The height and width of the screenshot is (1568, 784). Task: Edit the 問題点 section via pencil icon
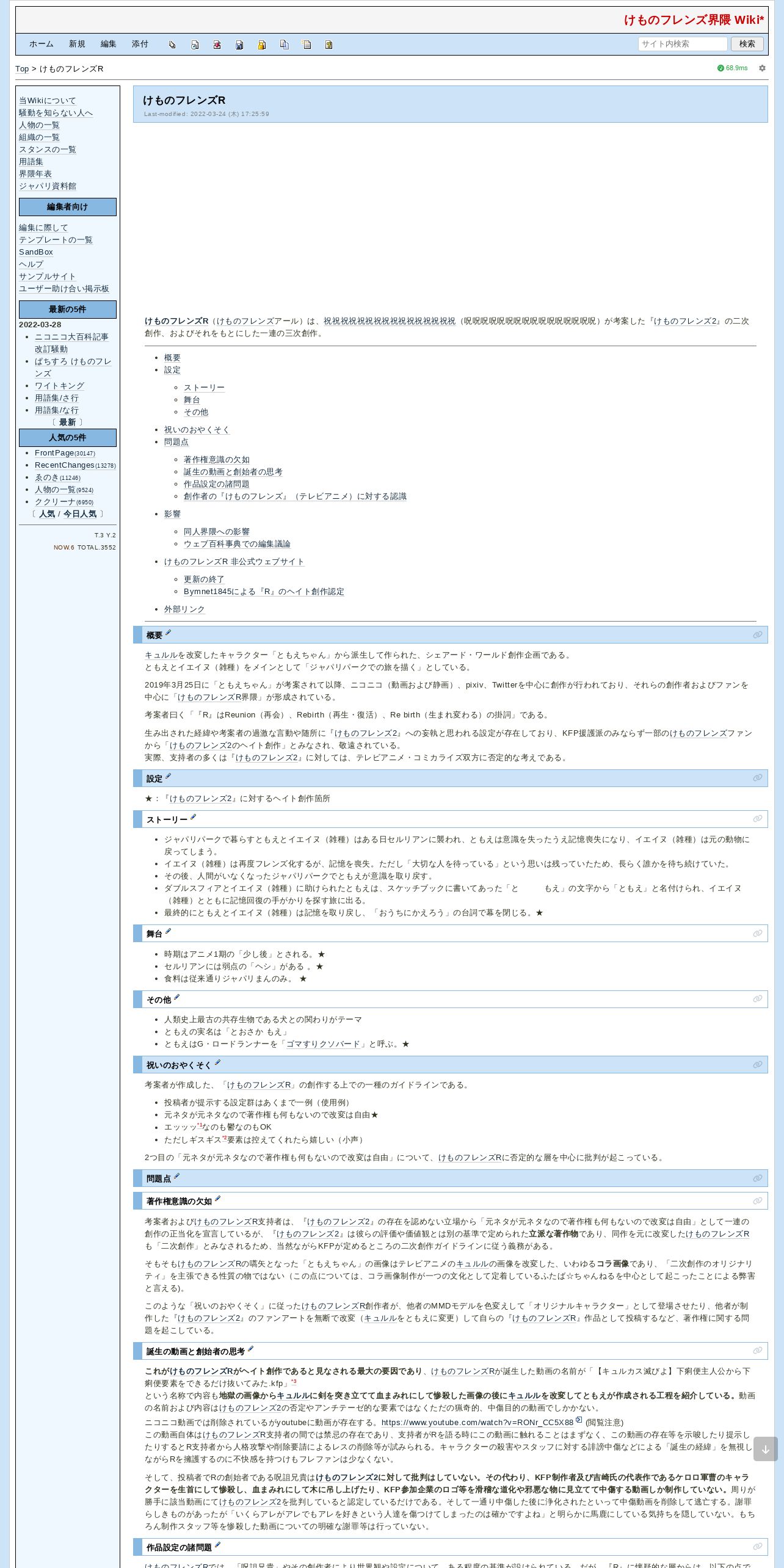click(177, 1176)
